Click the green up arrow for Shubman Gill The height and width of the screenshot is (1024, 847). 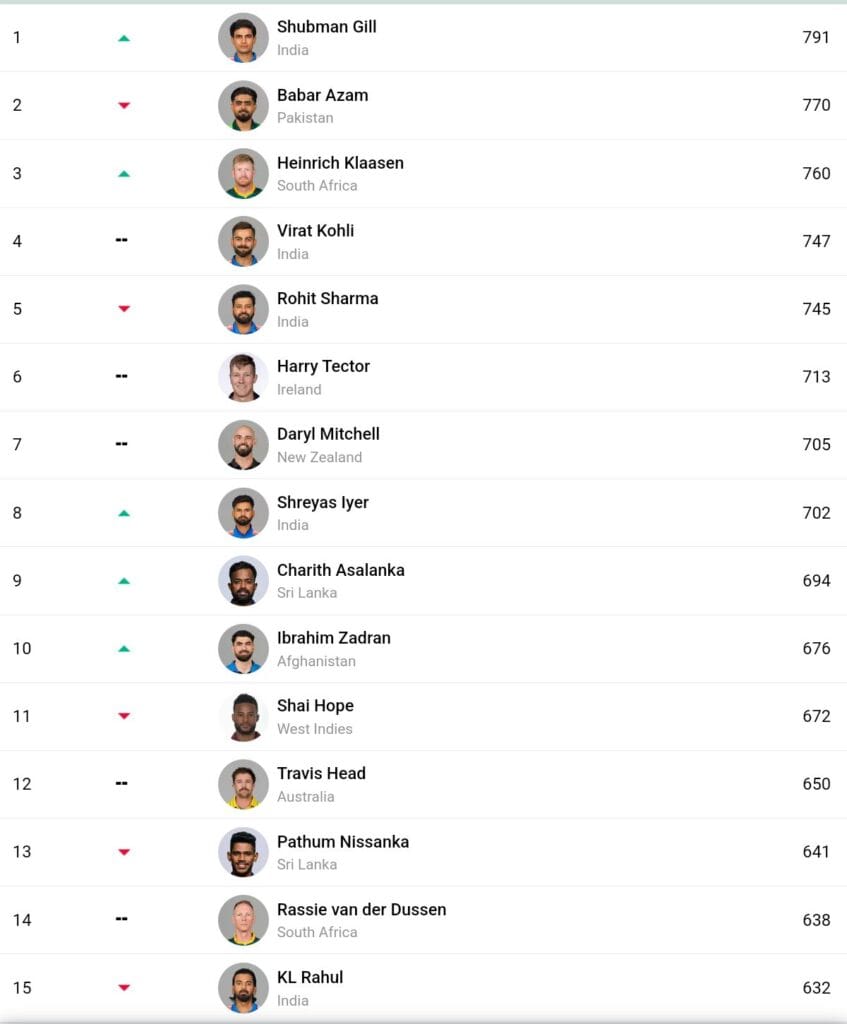coord(123,39)
